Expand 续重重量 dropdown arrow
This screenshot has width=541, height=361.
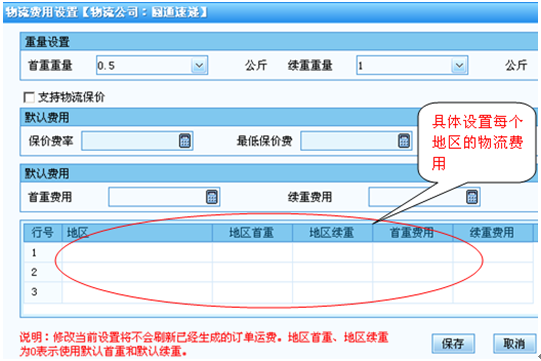(459, 65)
